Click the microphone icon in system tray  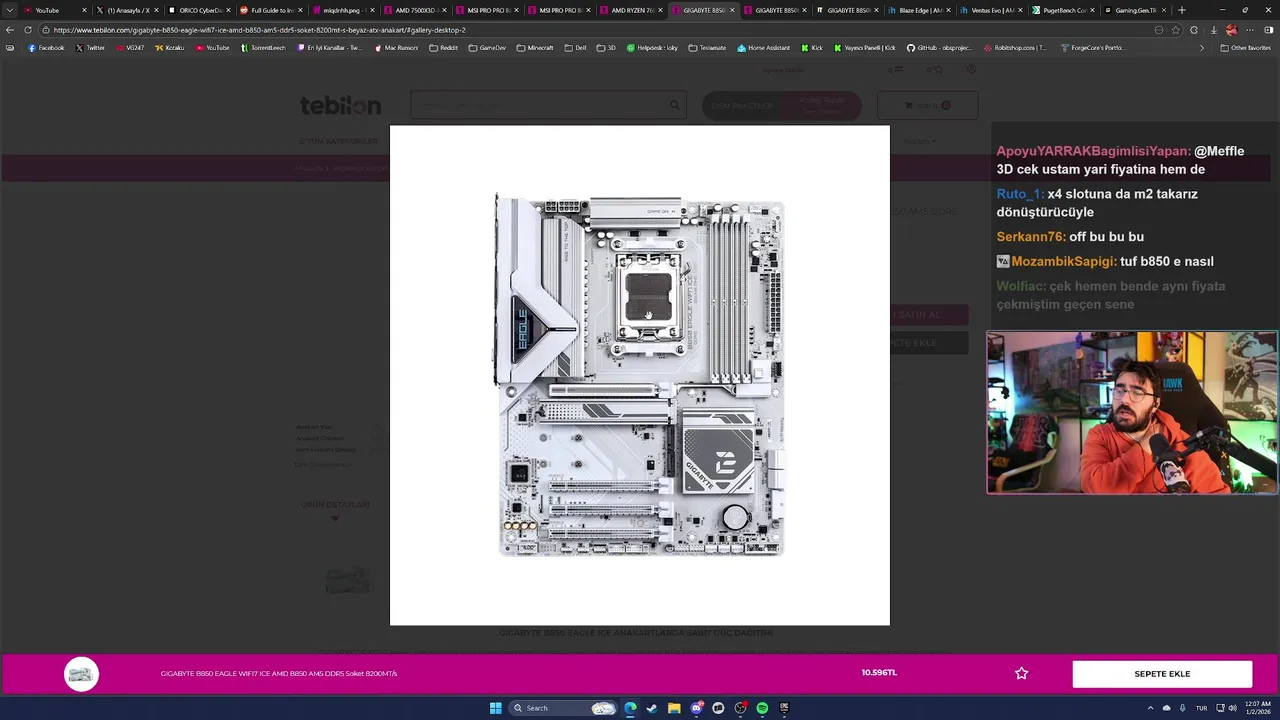[1183, 708]
